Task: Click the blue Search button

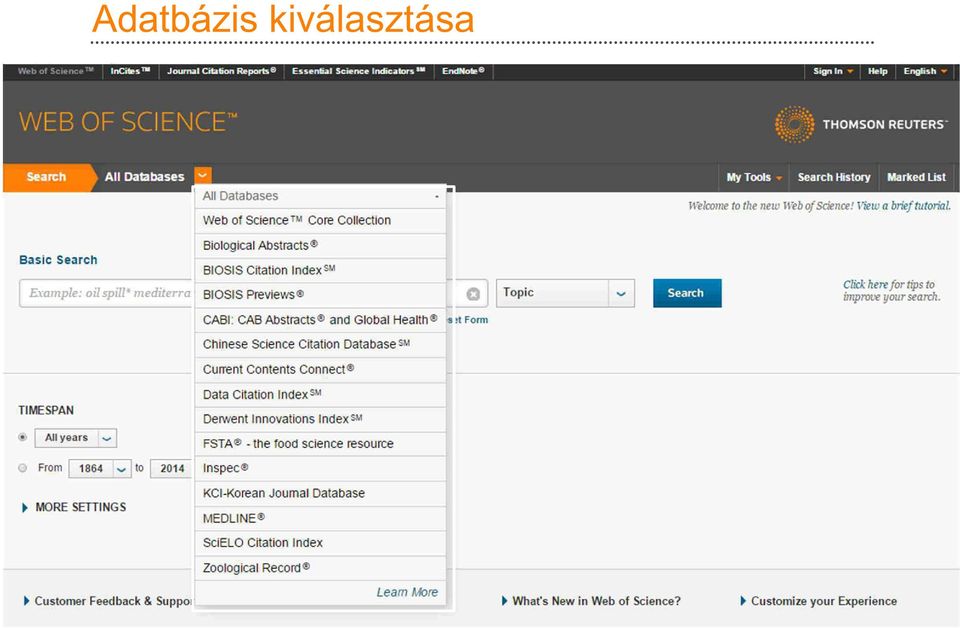Action: pos(687,293)
